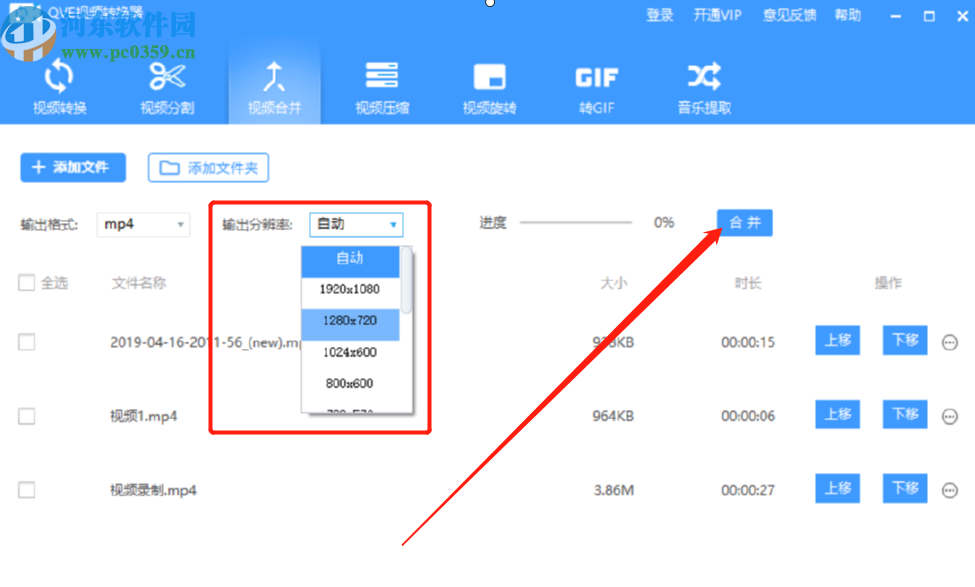Check the checkbox next to 视频录制.mp4
The width and height of the screenshot is (975, 587).
click(26, 489)
